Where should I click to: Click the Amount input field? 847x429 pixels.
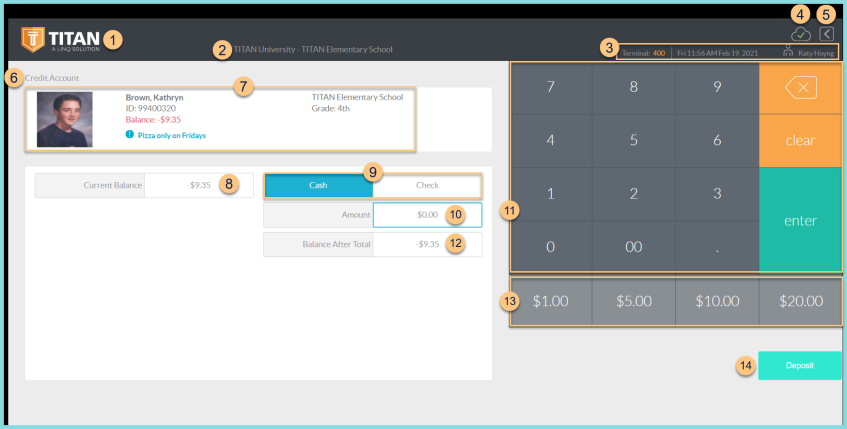click(x=427, y=215)
